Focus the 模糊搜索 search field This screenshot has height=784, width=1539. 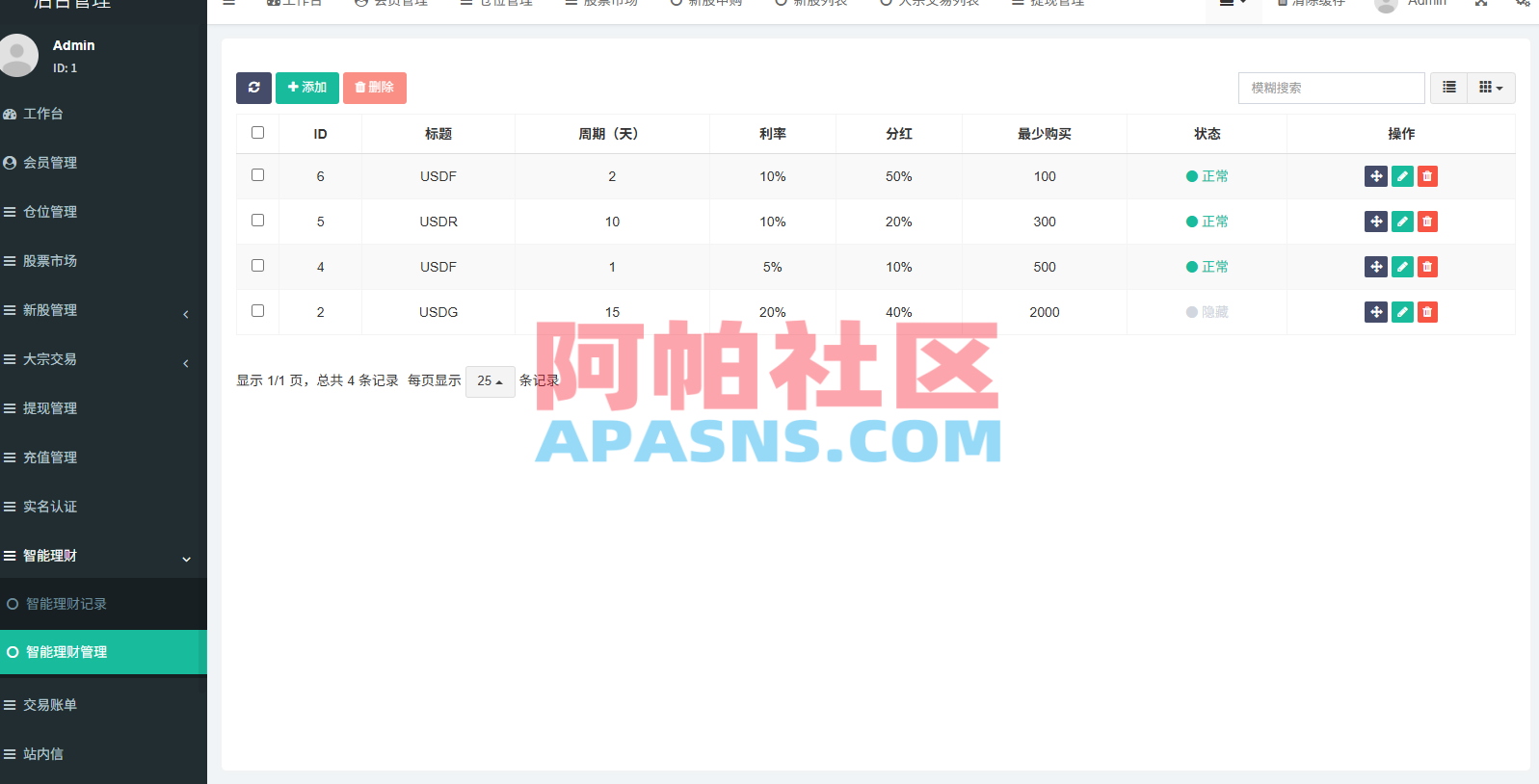tap(1331, 88)
